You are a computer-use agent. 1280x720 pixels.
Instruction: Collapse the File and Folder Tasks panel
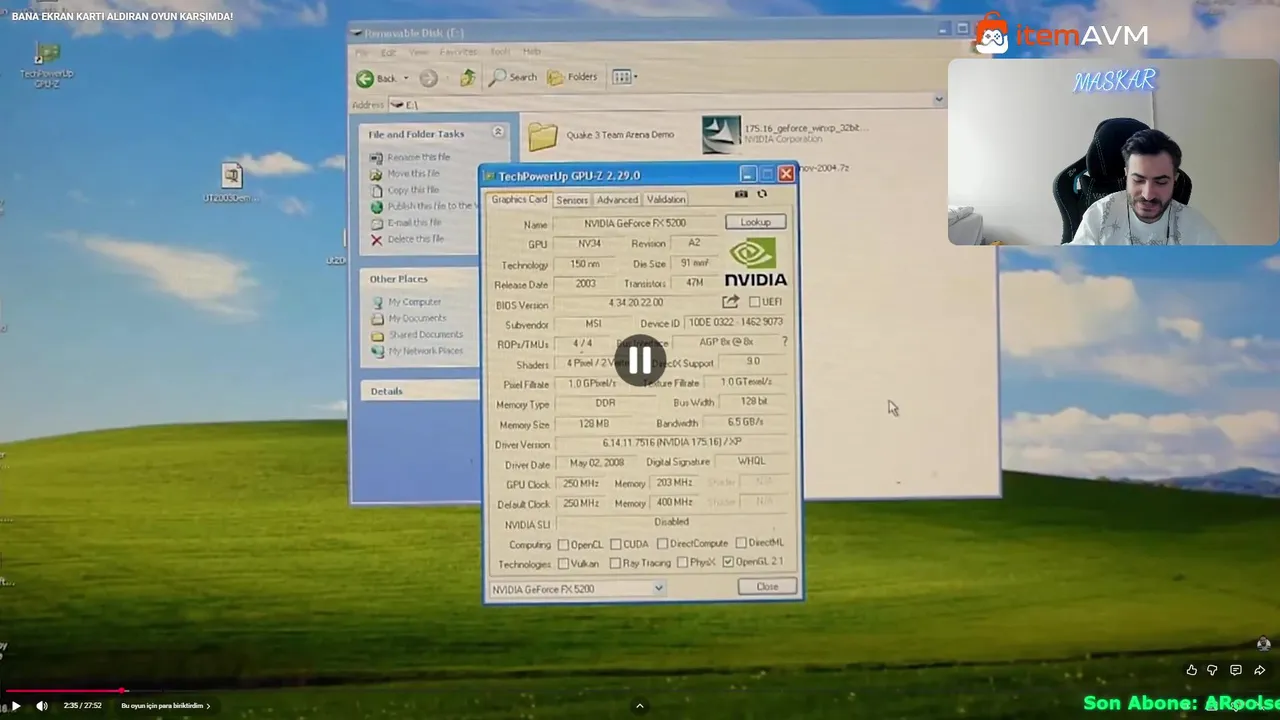click(498, 133)
